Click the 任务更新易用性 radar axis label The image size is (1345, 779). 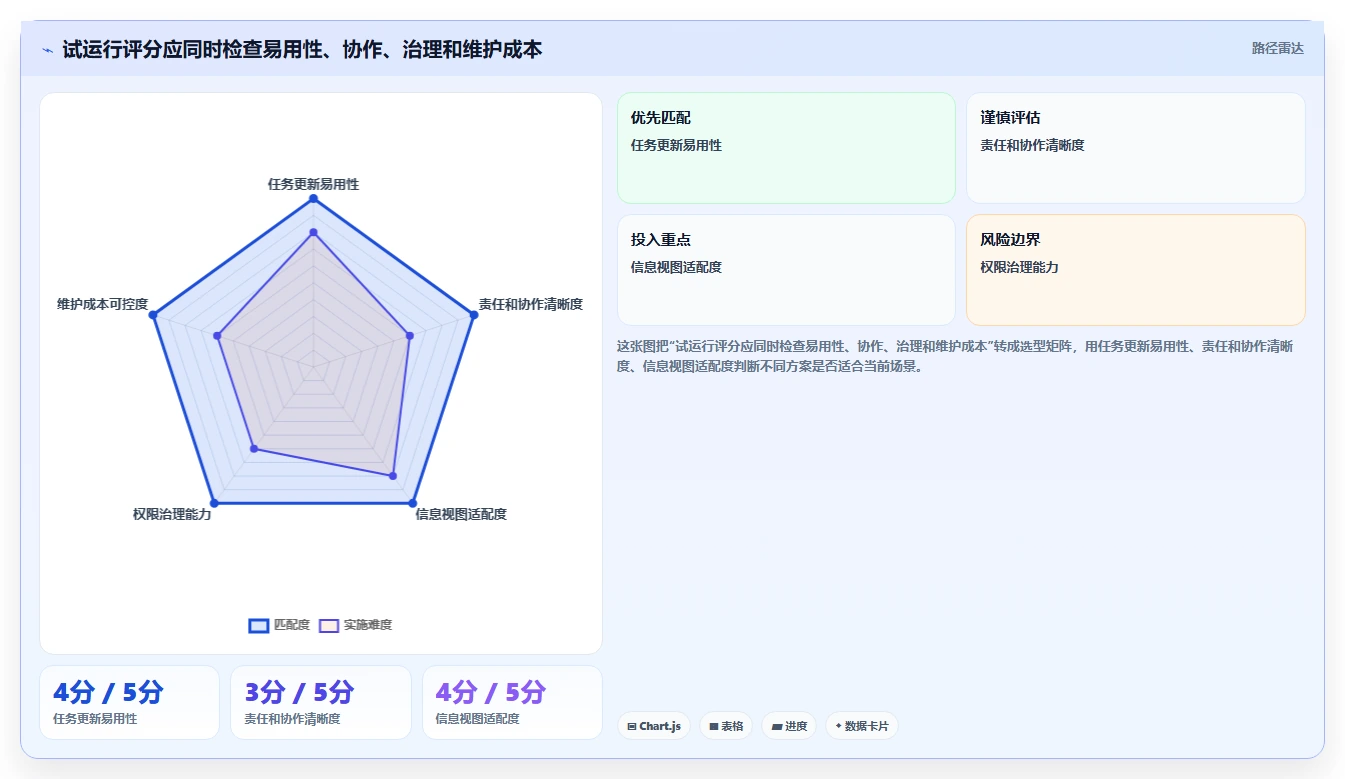tap(313, 184)
